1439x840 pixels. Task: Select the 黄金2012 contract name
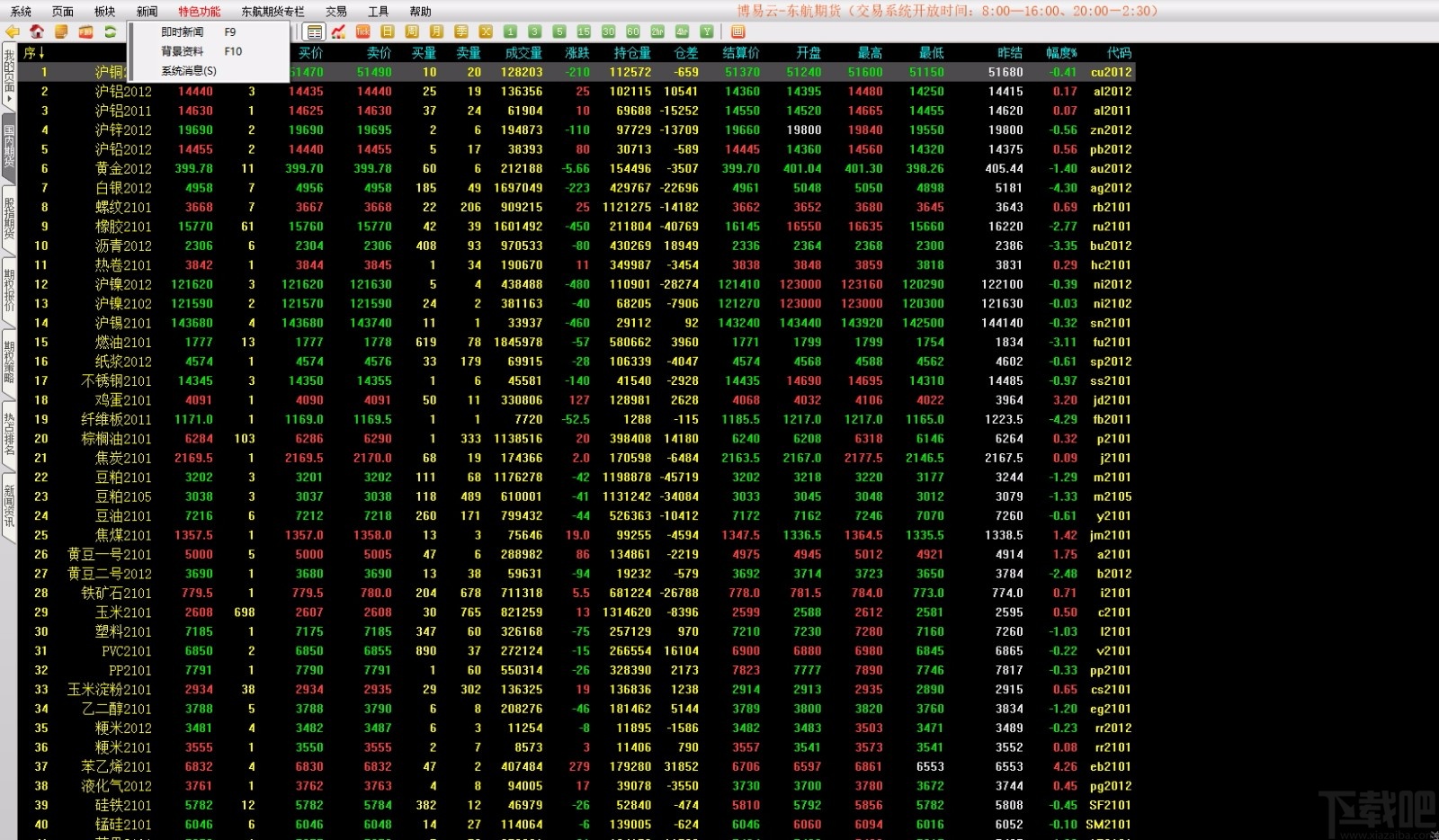click(x=123, y=169)
